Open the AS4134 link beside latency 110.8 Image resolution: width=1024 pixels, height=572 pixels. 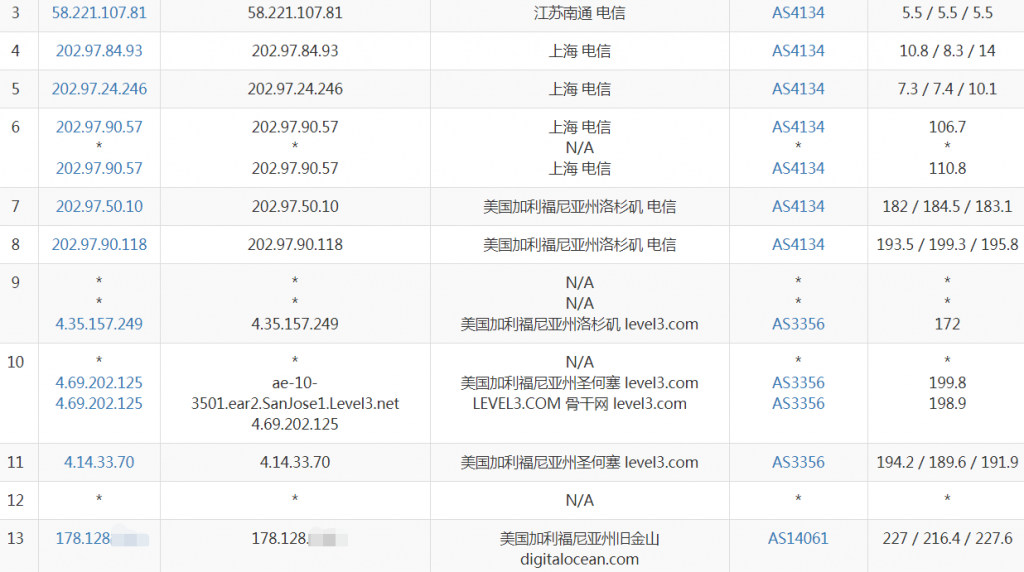tap(798, 168)
